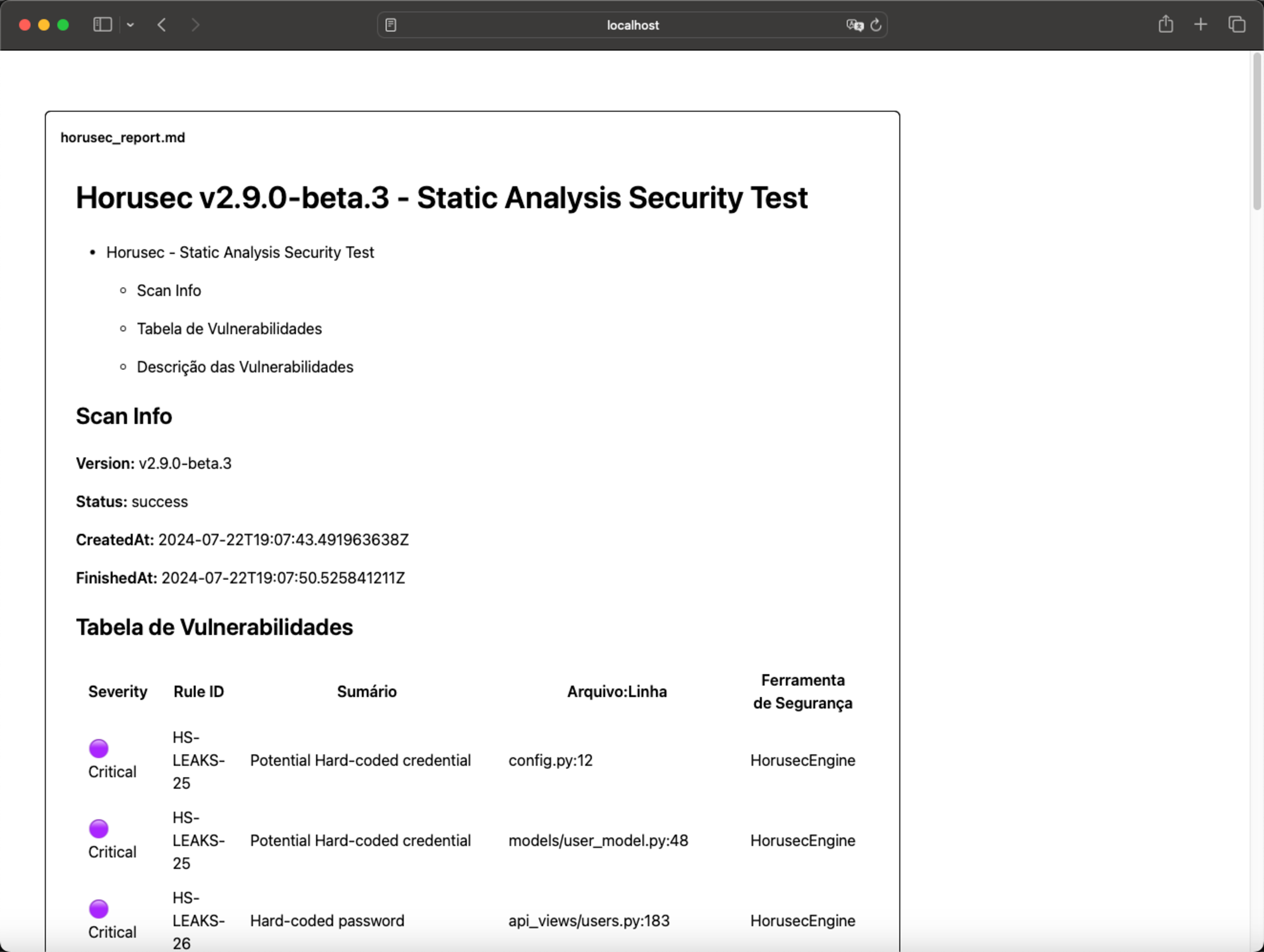Select the HS-LEAKS-25 rule ID for models/user_model.py:48
The width and height of the screenshot is (1264, 952).
tap(199, 840)
